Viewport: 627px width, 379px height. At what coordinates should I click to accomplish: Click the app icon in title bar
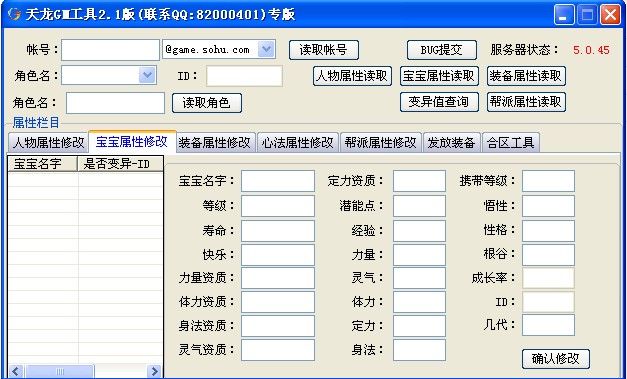[x=14, y=14]
